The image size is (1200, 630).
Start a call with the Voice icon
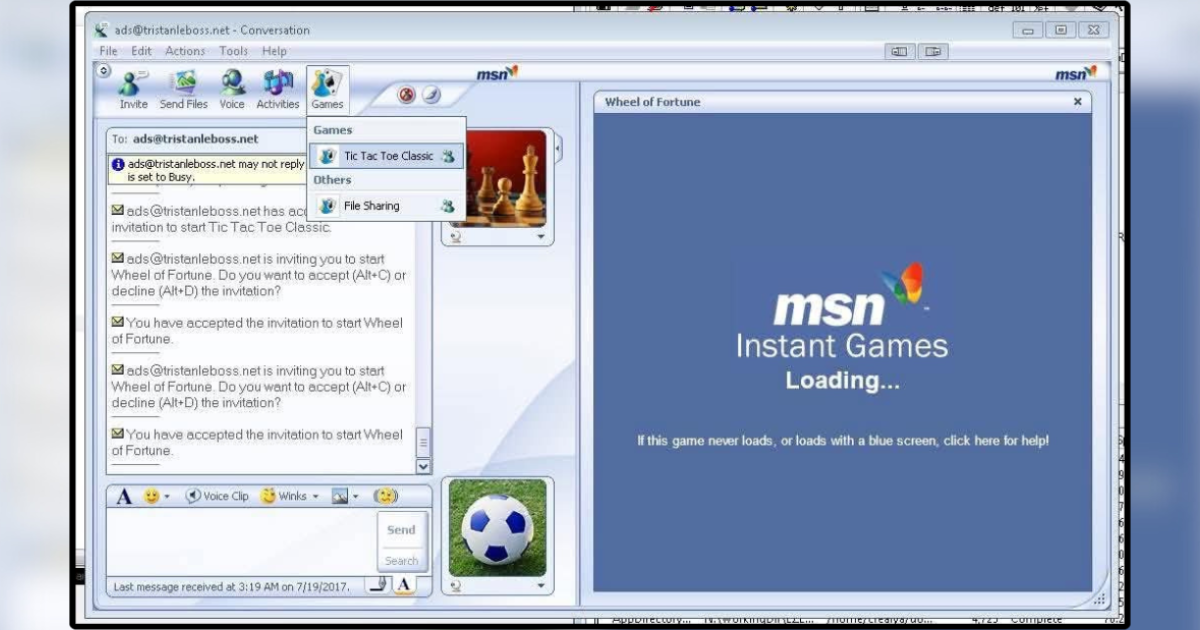click(x=232, y=88)
